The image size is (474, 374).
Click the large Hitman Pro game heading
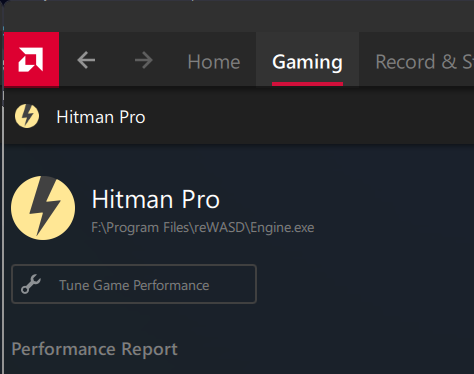156,199
